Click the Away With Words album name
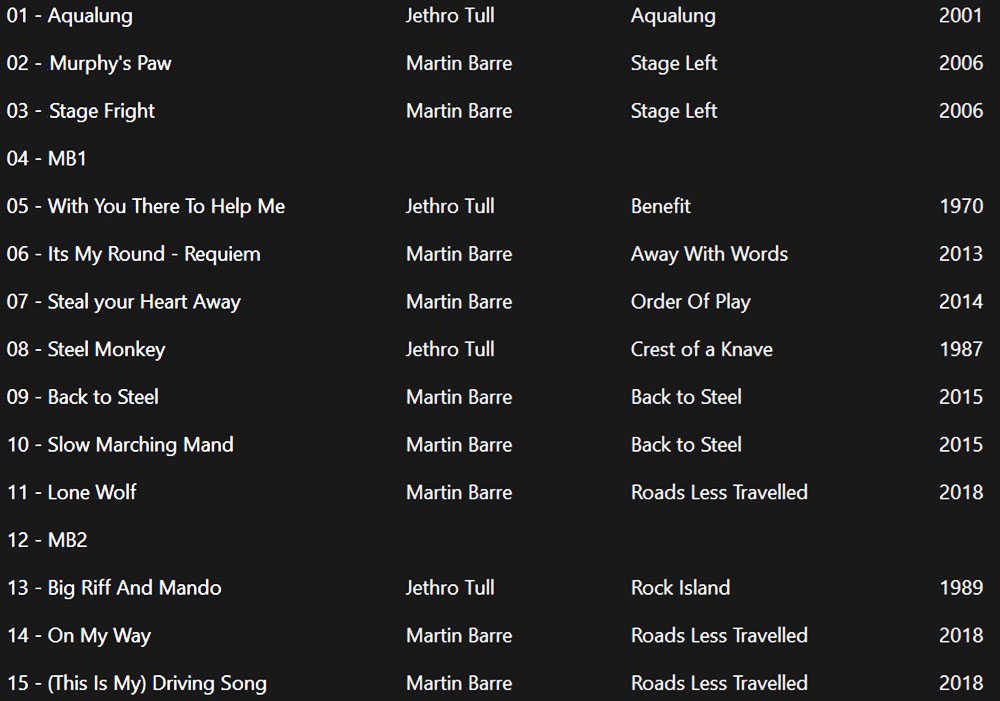Screen dimensions: 1000x701 (709, 255)
